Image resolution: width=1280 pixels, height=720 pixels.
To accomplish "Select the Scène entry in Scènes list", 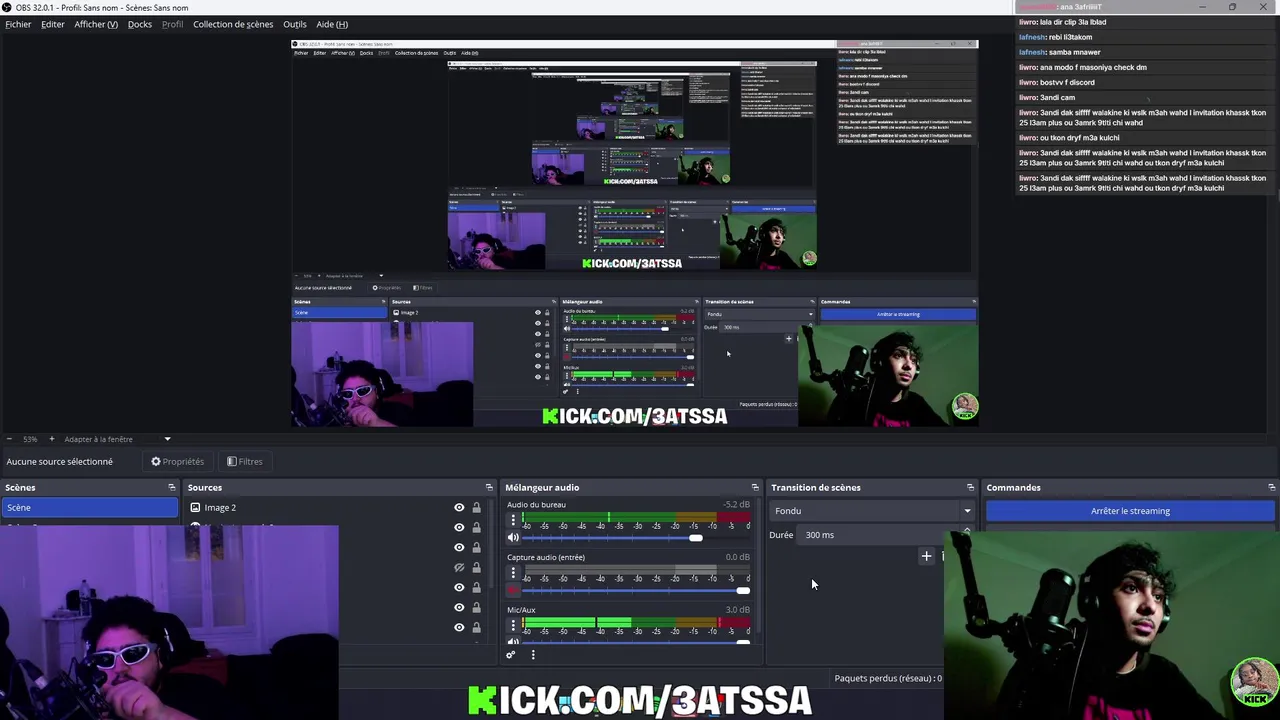I will [x=90, y=507].
